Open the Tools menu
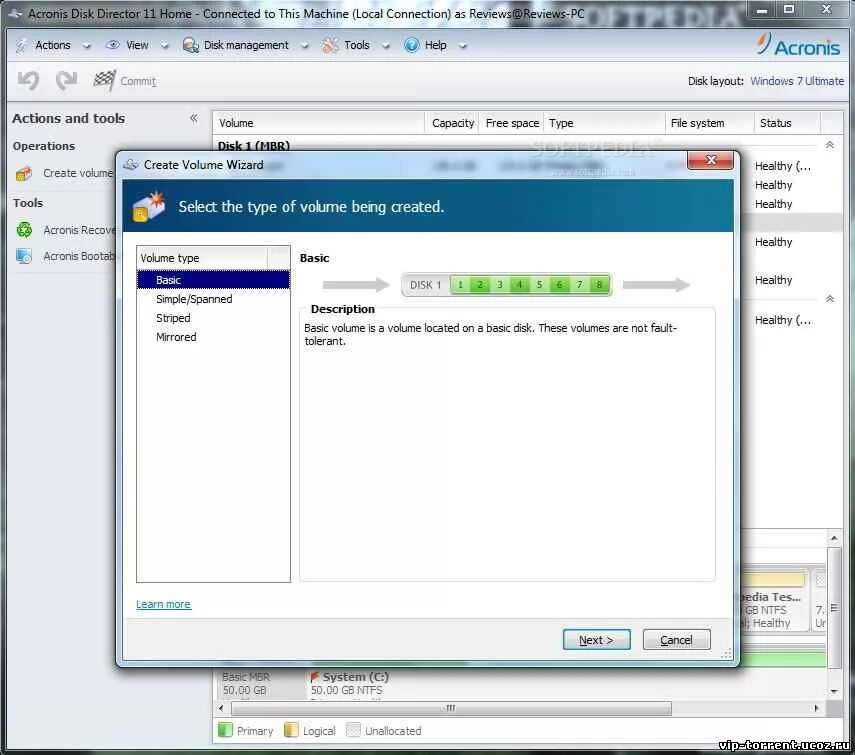 click(357, 45)
